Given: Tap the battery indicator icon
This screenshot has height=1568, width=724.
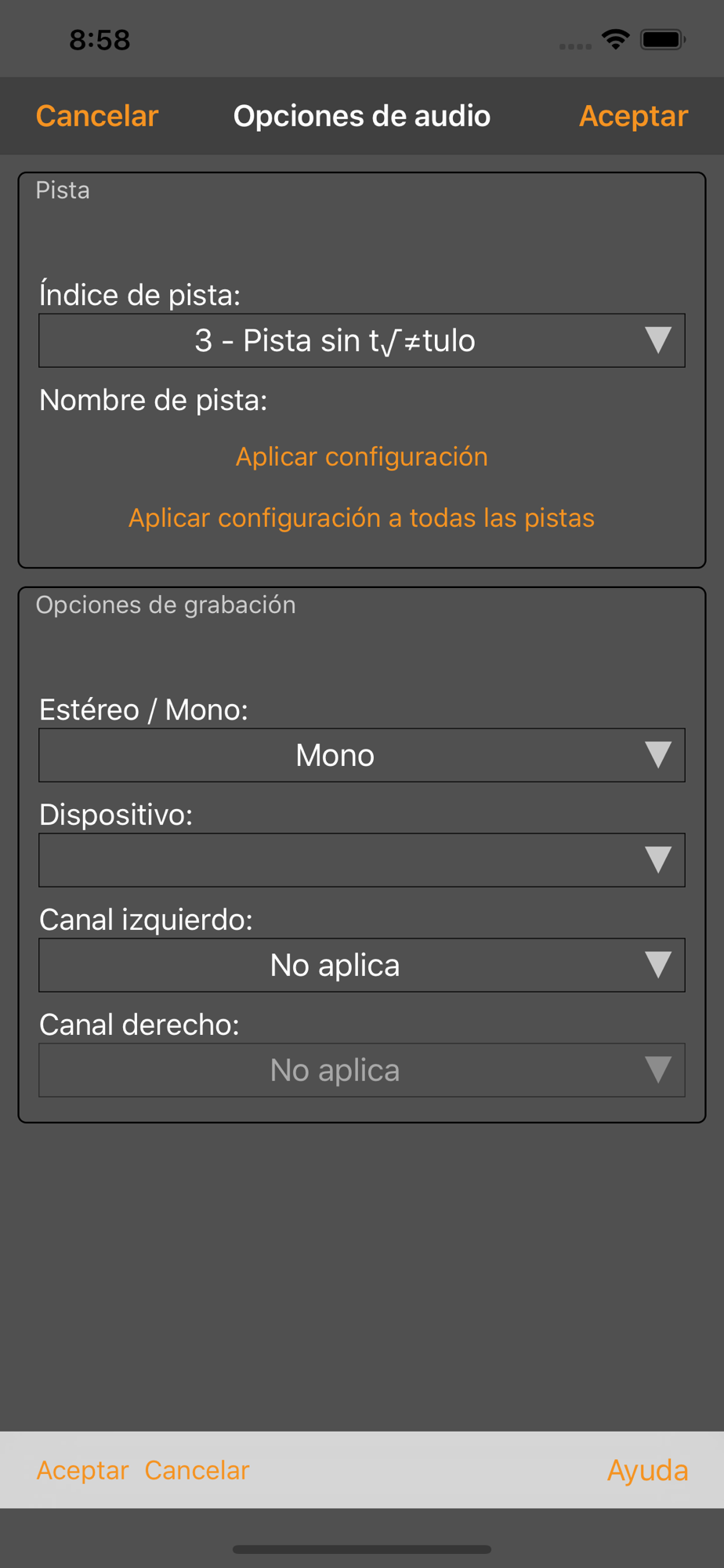Looking at the screenshot, I should (x=663, y=39).
